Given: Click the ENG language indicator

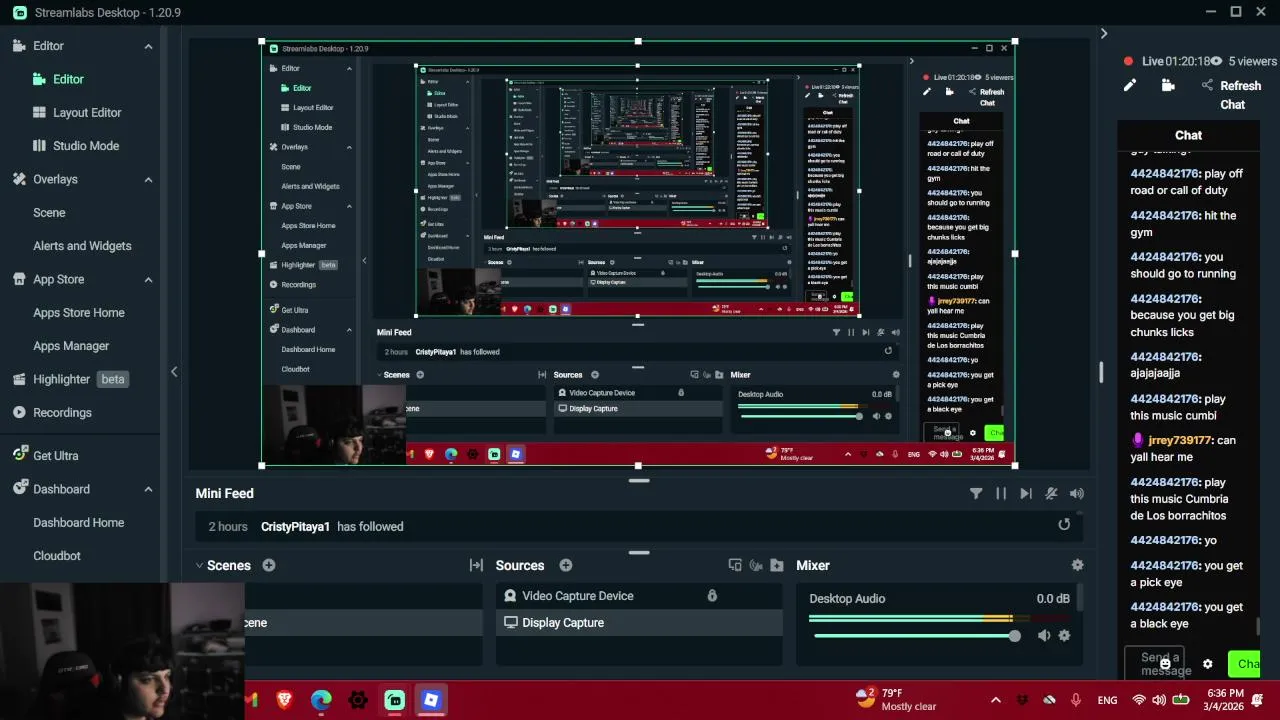Looking at the screenshot, I should click(x=1108, y=700).
